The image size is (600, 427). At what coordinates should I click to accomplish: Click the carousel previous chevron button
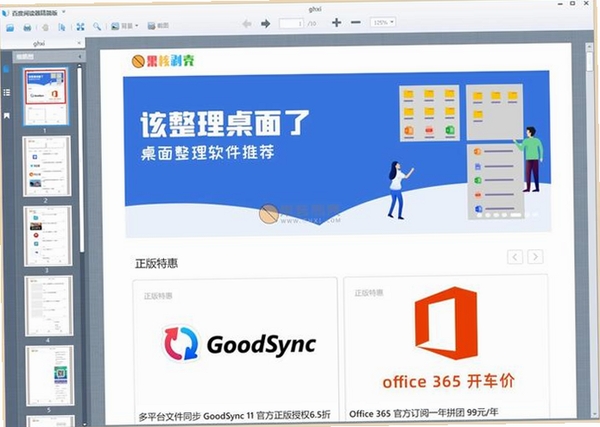pyautogui.click(x=515, y=257)
